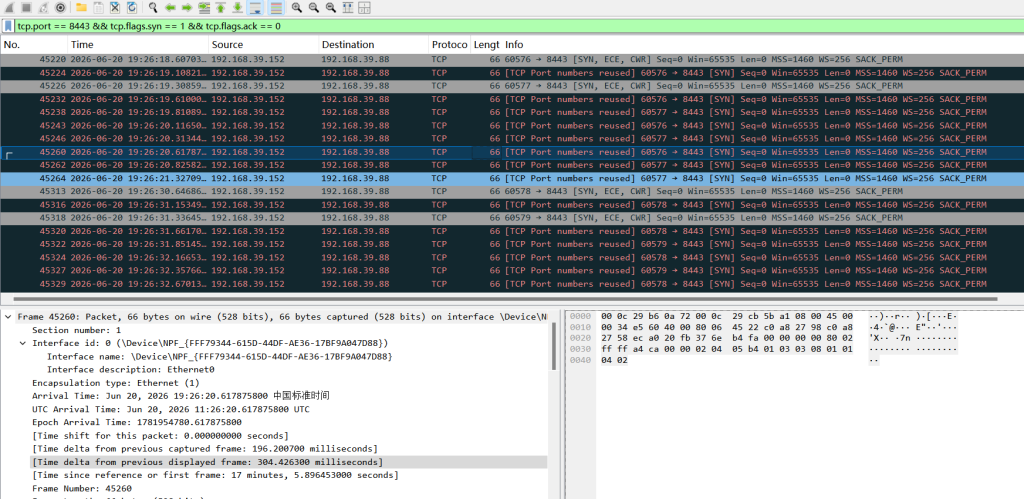Go back in packet history
The height and width of the screenshot is (499, 1024).
click(x=170, y=8)
